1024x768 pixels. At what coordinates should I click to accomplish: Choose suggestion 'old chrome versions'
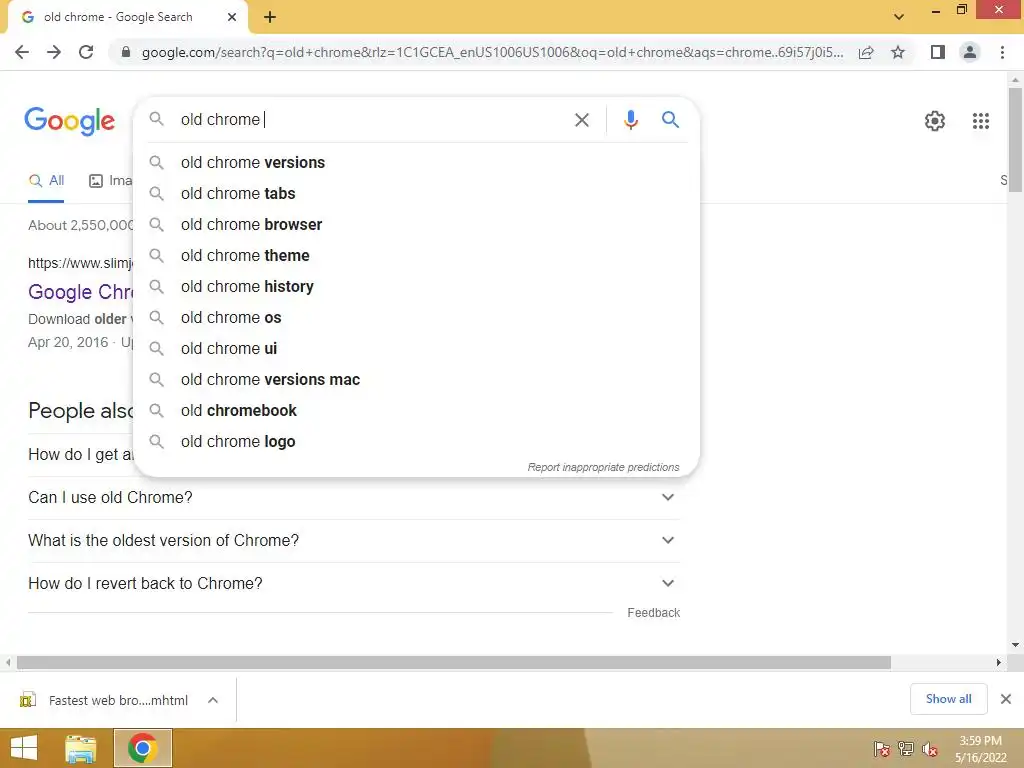coord(416,163)
